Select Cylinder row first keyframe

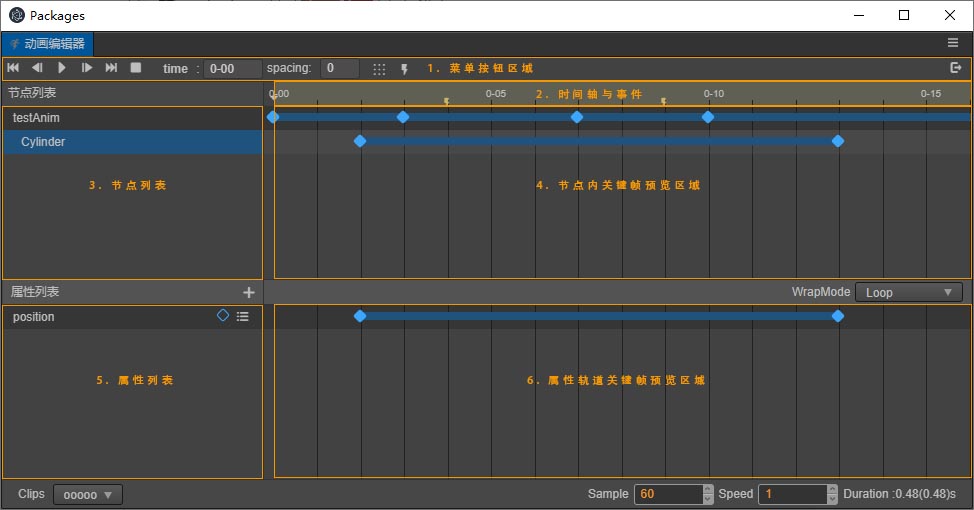coord(360,141)
